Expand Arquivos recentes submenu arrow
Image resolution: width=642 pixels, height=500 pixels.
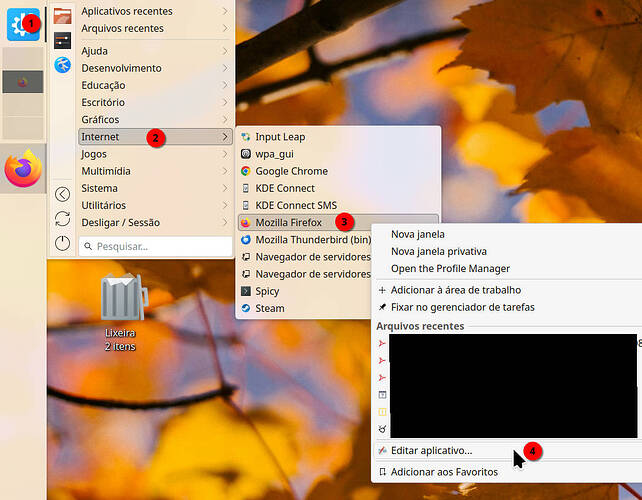pyautogui.click(x=225, y=28)
